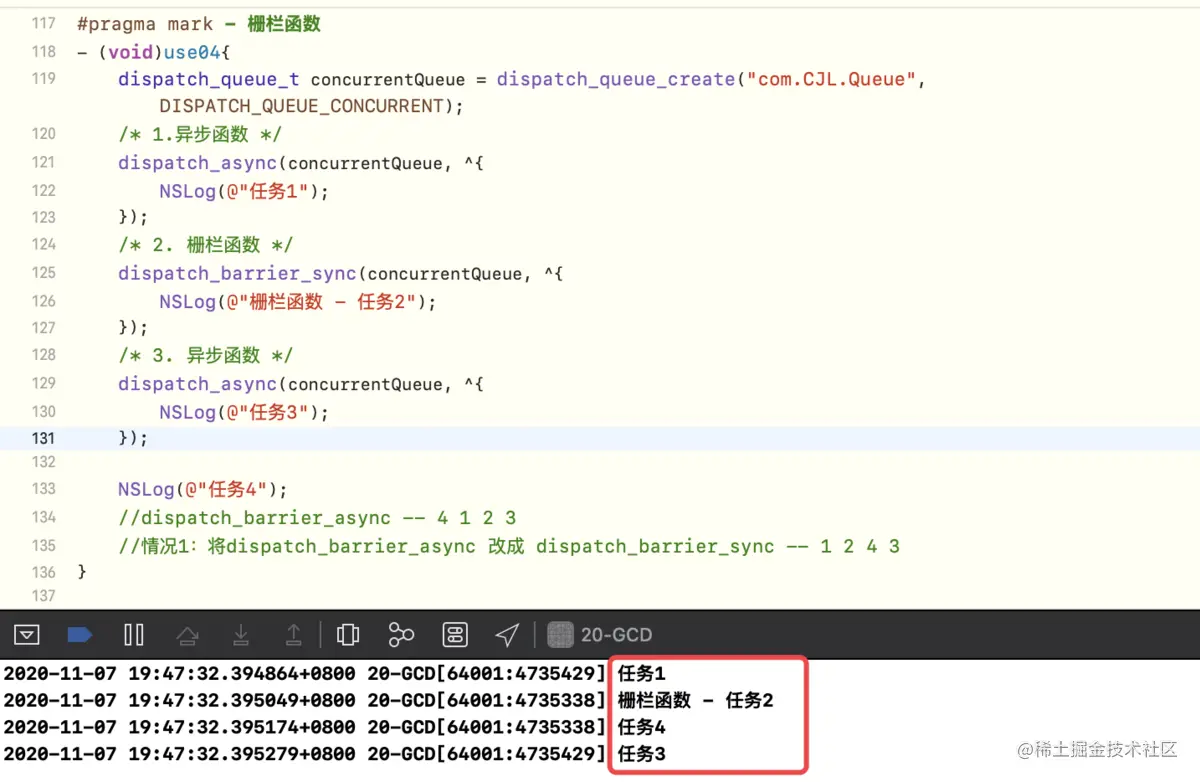Click the Step Into debug icon
This screenshot has width=1200, height=782.
[x=241, y=634]
